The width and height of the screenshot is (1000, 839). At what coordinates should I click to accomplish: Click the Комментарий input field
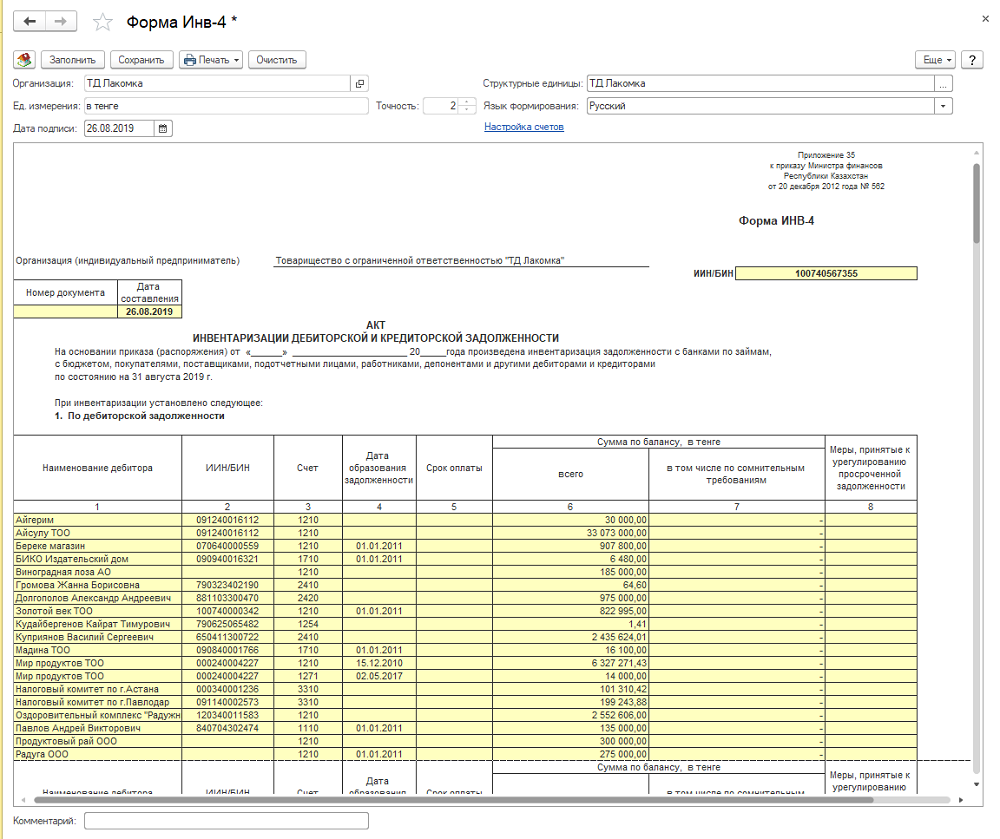click(226, 821)
